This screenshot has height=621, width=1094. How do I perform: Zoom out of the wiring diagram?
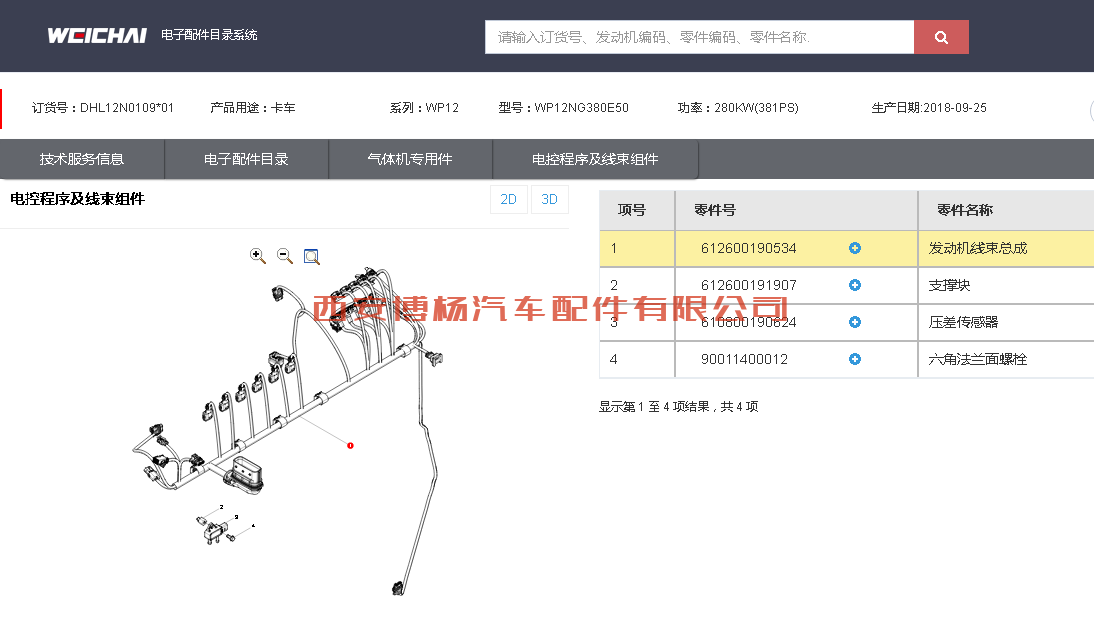coord(285,256)
